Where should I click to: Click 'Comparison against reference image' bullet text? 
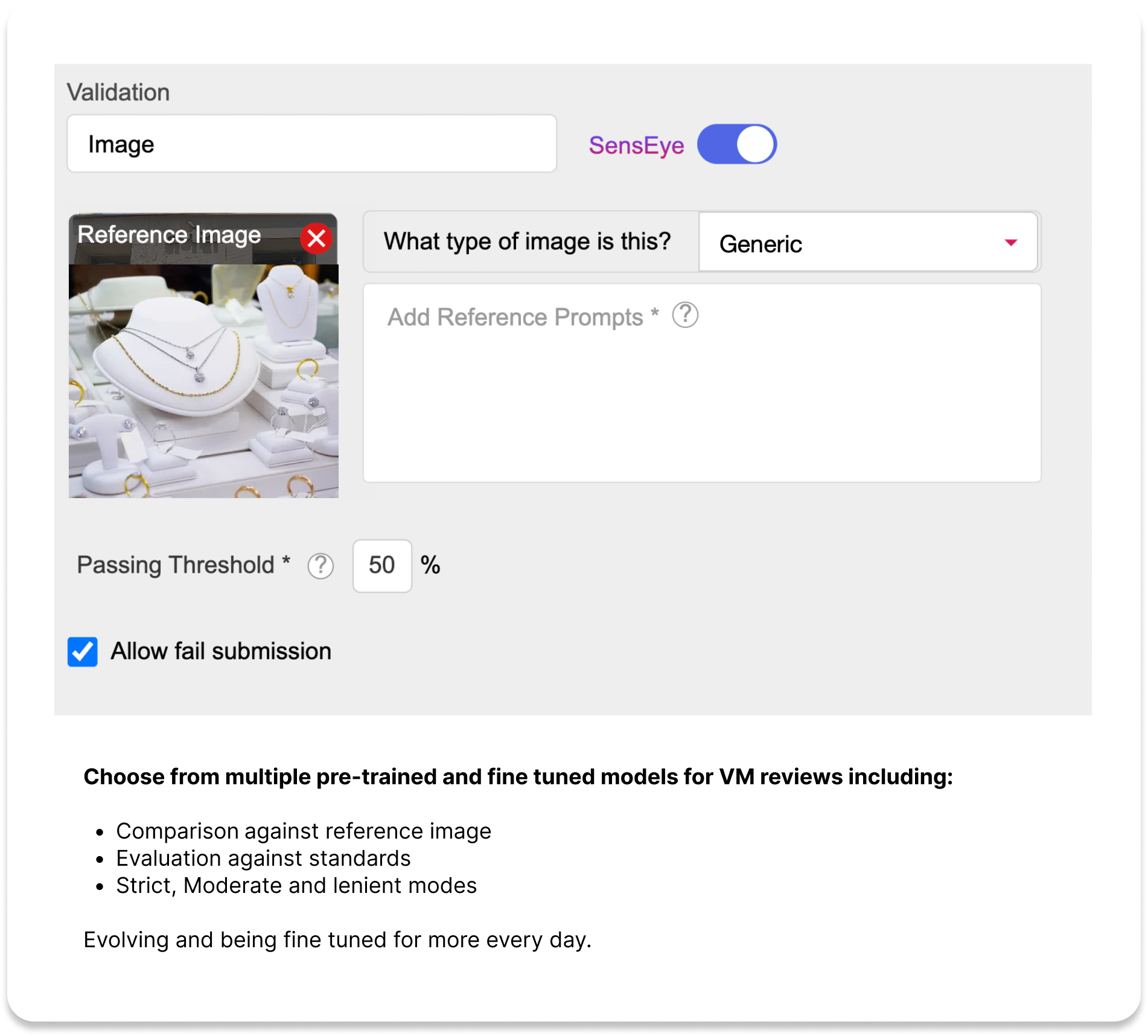(x=304, y=831)
